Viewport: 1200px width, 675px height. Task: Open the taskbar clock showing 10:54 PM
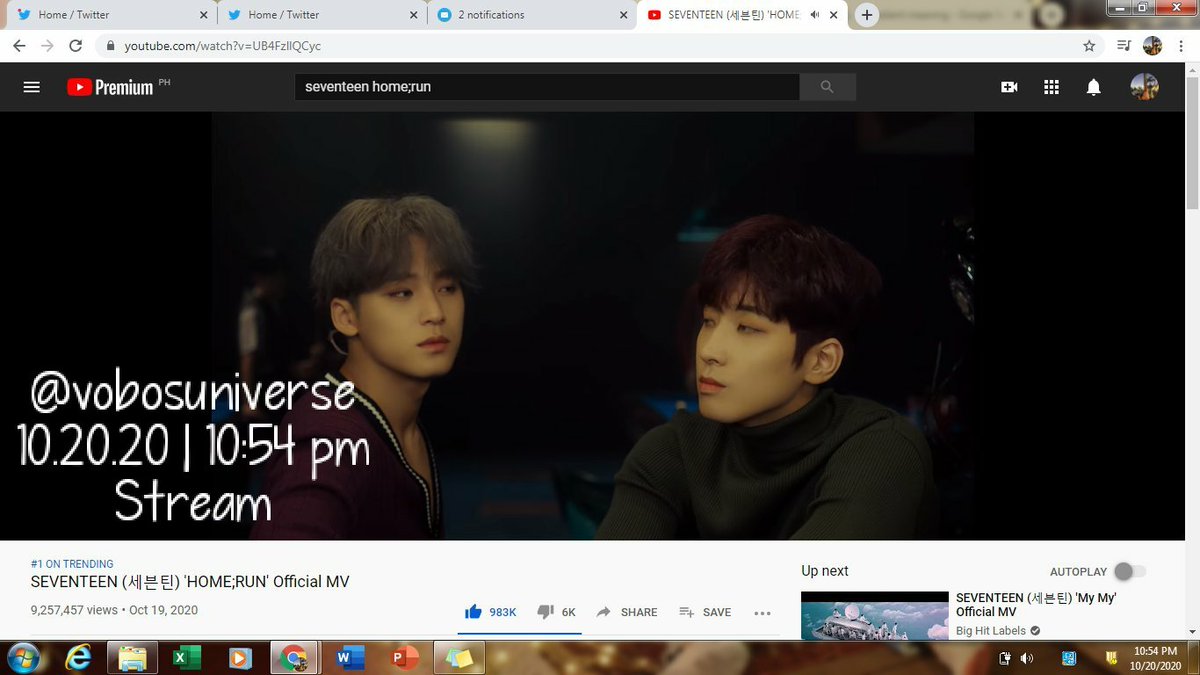pyautogui.click(x=1155, y=658)
